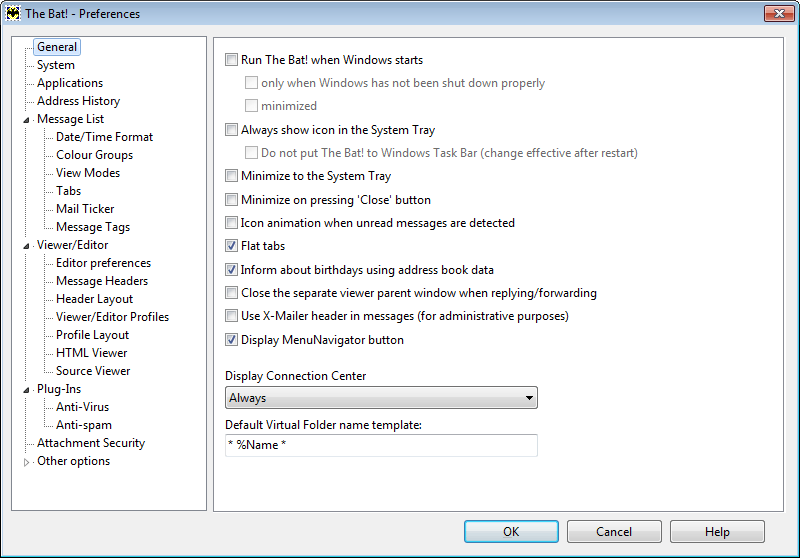Open the System preferences page
Screen dimensions: 800x558
pyautogui.click(x=56, y=65)
